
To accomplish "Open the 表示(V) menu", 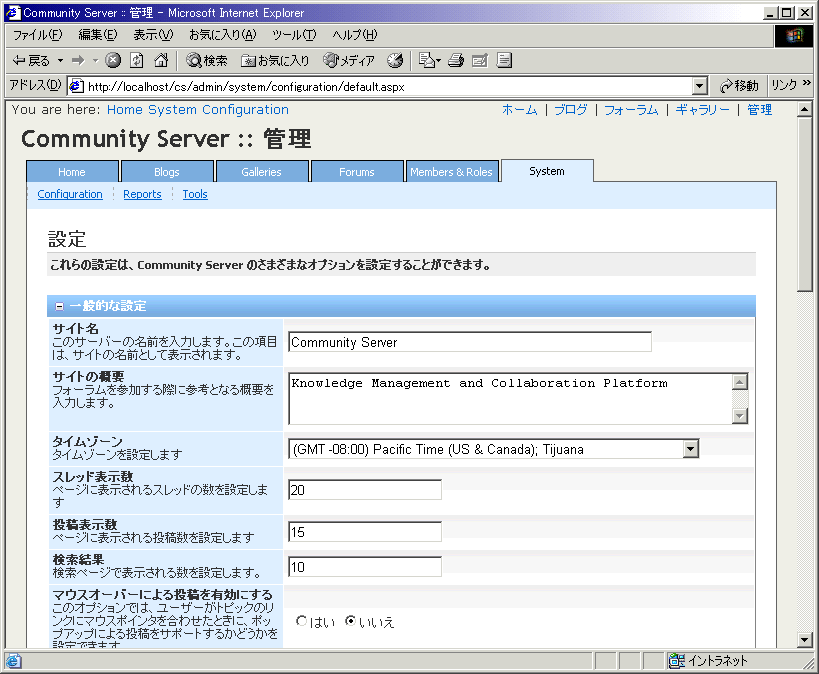I will 153,35.
